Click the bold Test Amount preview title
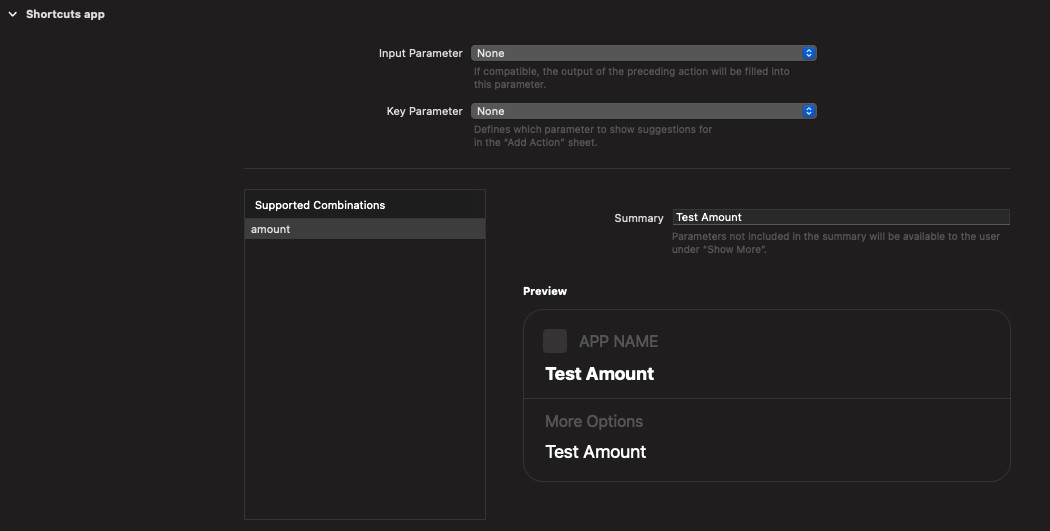1050x531 pixels. pyautogui.click(x=599, y=374)
